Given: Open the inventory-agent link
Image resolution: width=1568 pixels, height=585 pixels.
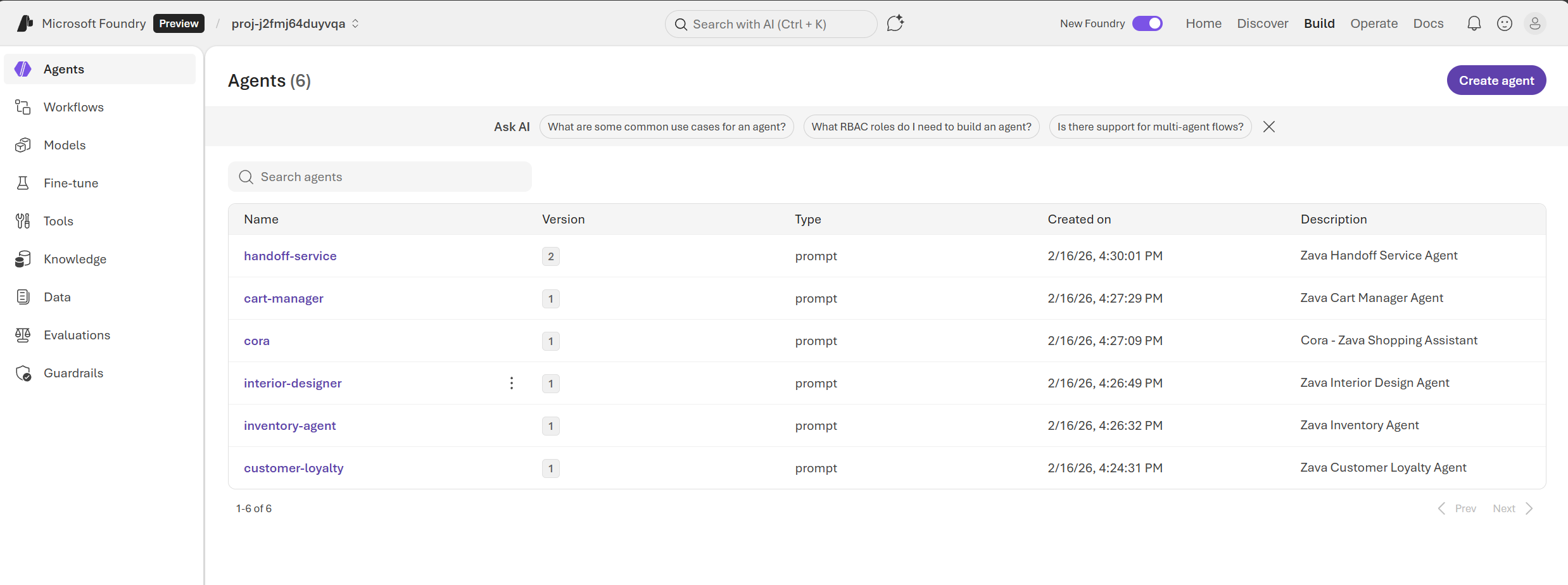Looking at the screenshot, I should [289, 425].
